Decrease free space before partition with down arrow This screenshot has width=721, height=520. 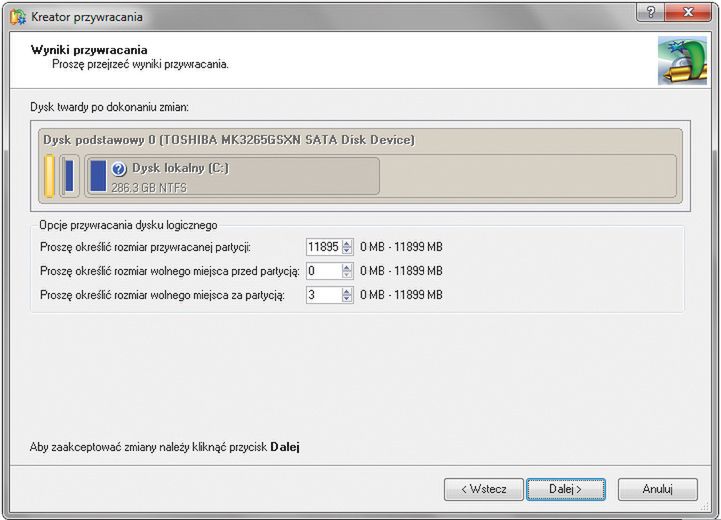(347, 275)
